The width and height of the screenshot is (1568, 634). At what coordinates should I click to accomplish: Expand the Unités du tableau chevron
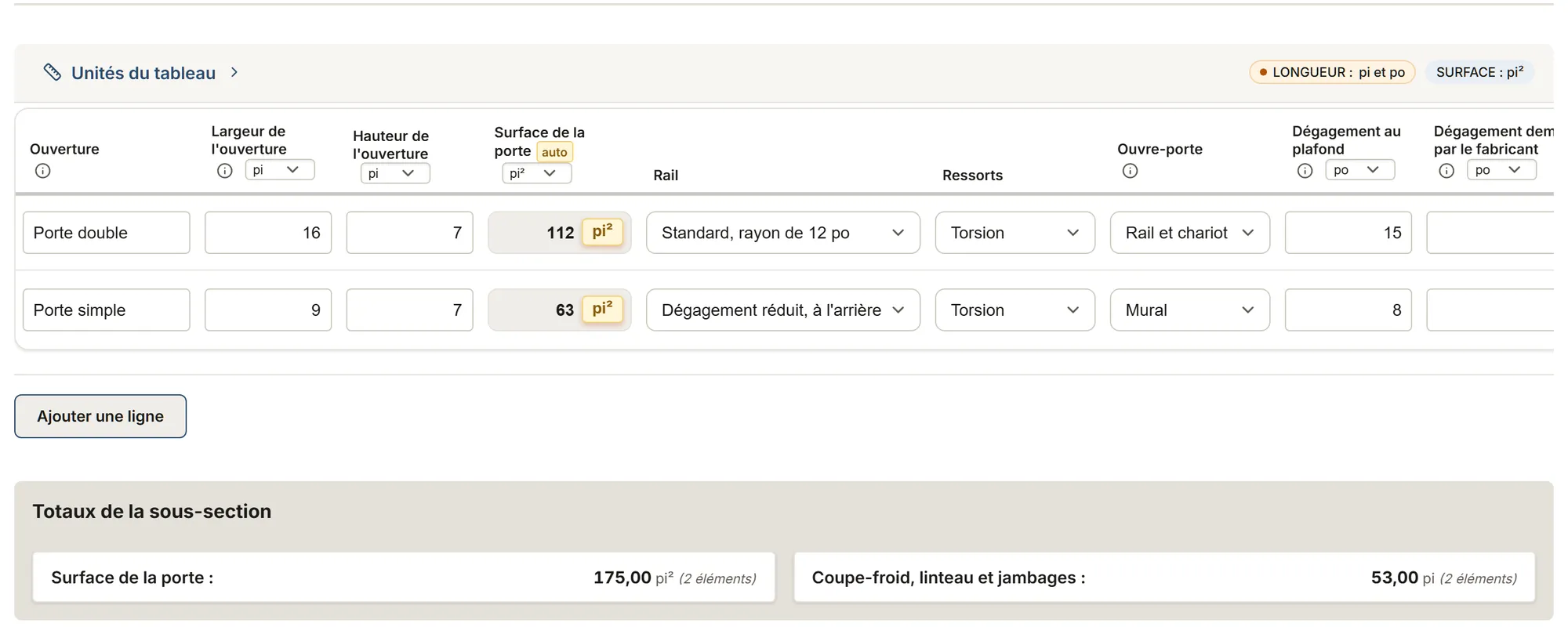click(x=234, y=72)
